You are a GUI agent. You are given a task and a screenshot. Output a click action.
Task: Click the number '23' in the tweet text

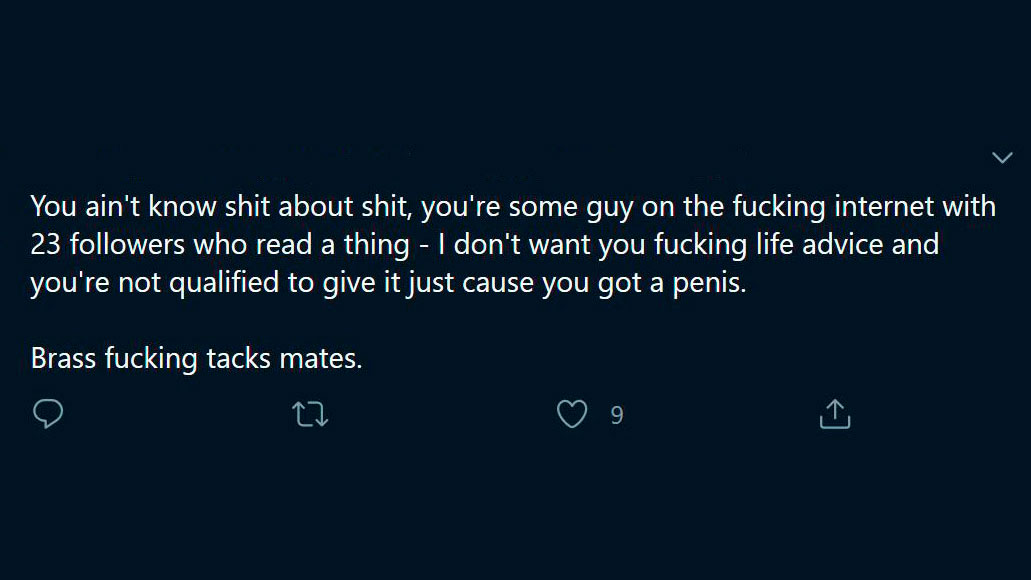[x=45, y=245]
